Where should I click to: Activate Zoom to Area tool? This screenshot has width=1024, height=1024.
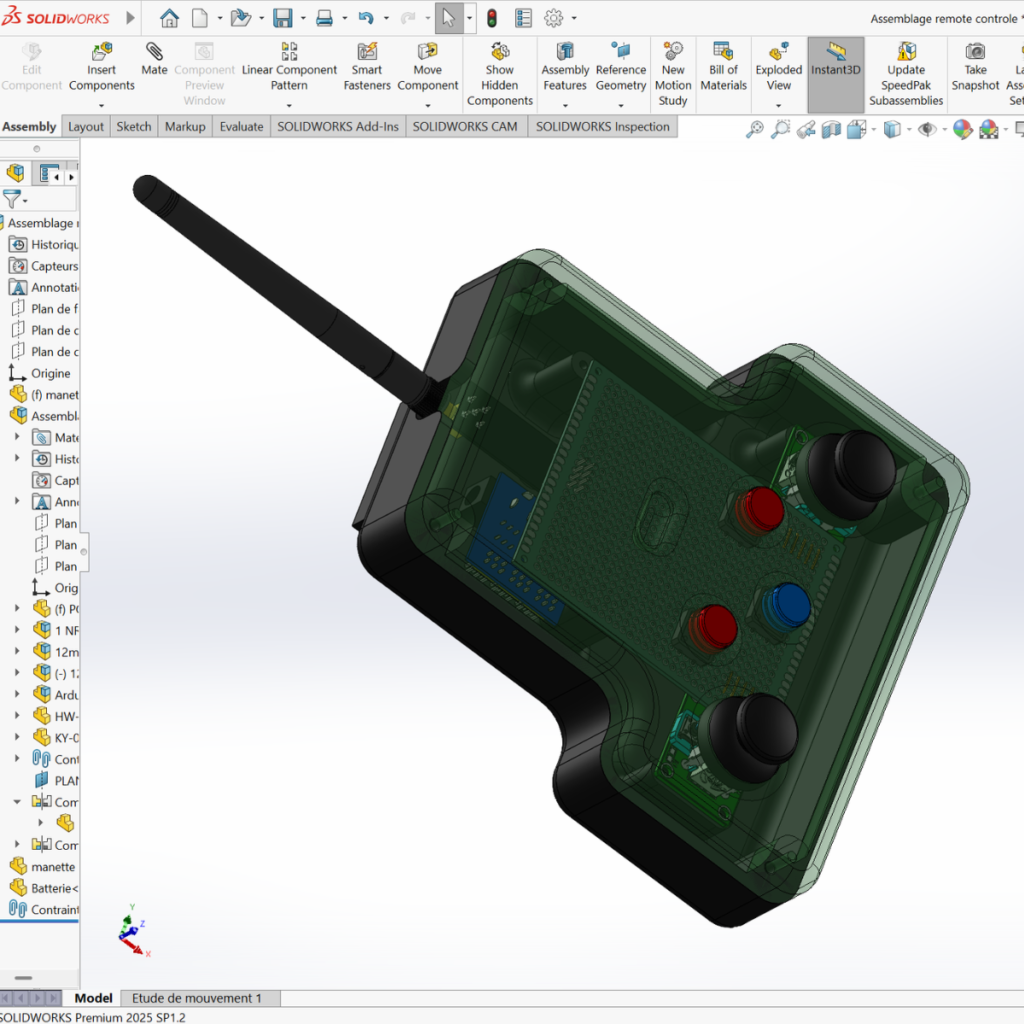pyautogui.click(x=780, y=129)
